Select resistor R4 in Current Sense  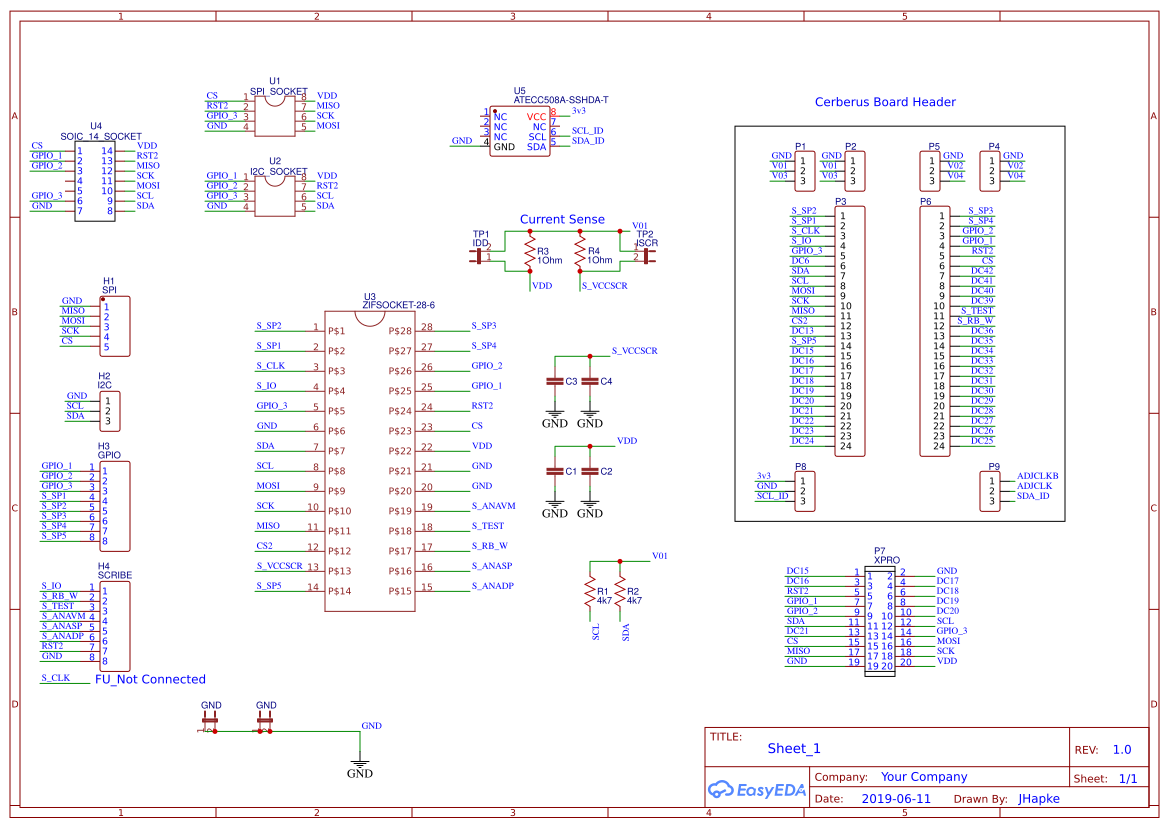pyautogui.click(x=580, y=253)
